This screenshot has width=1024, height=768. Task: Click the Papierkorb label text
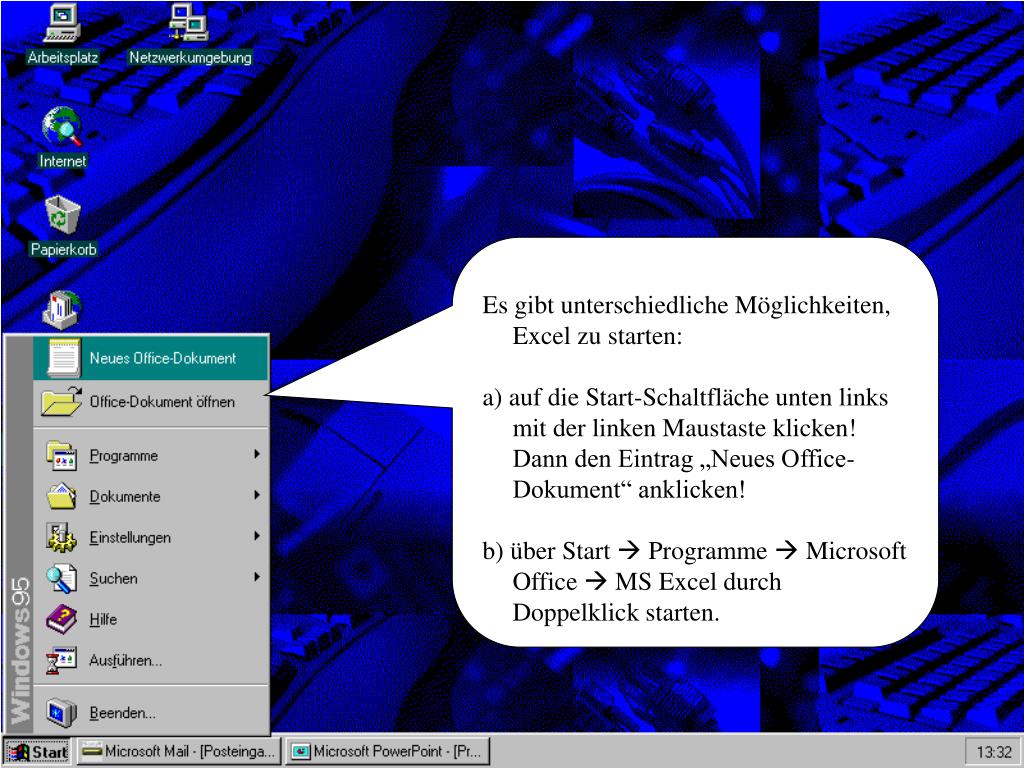(x=63, y=249)
